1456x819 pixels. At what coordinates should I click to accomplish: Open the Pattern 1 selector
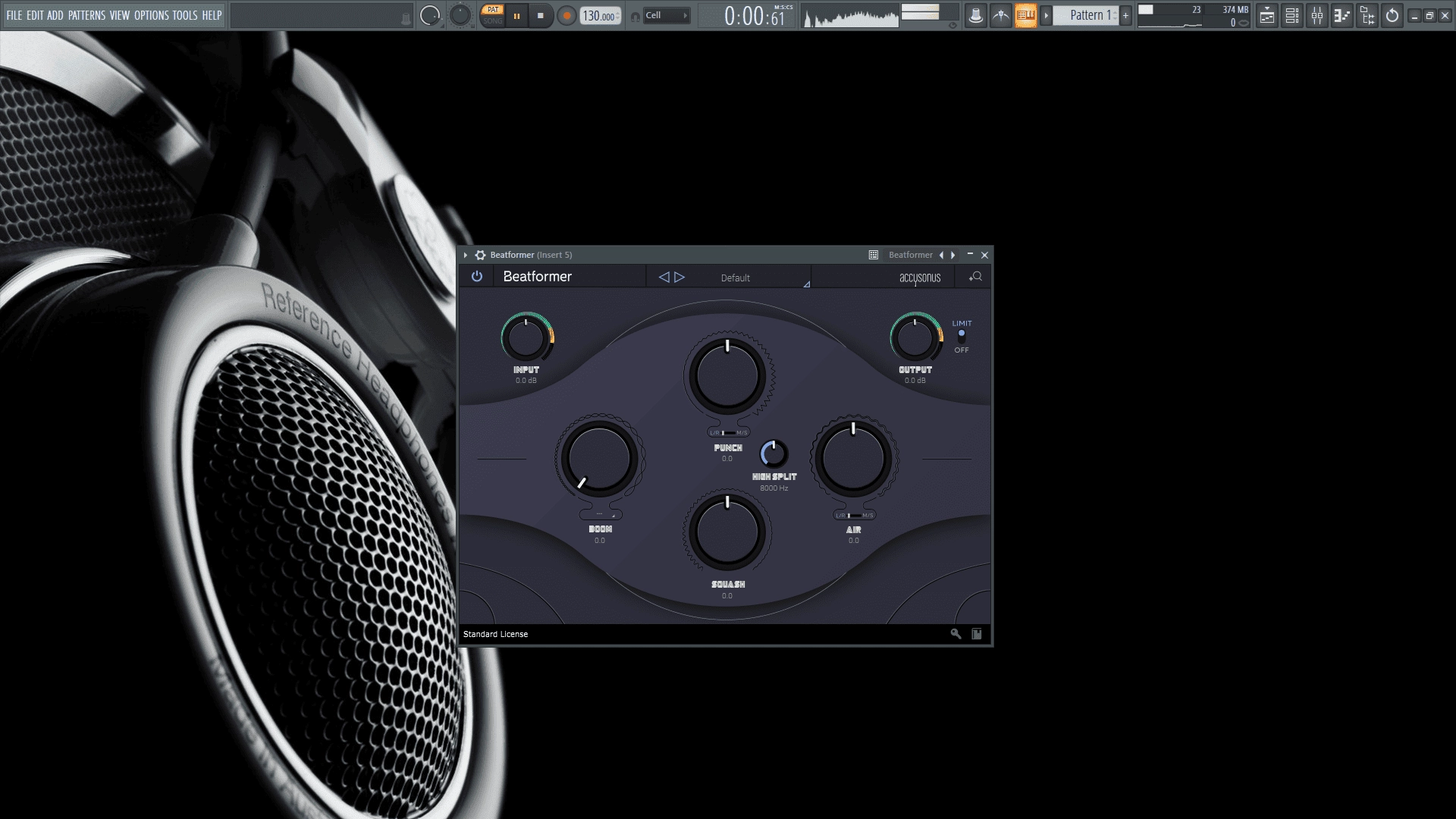[1087, 15]
